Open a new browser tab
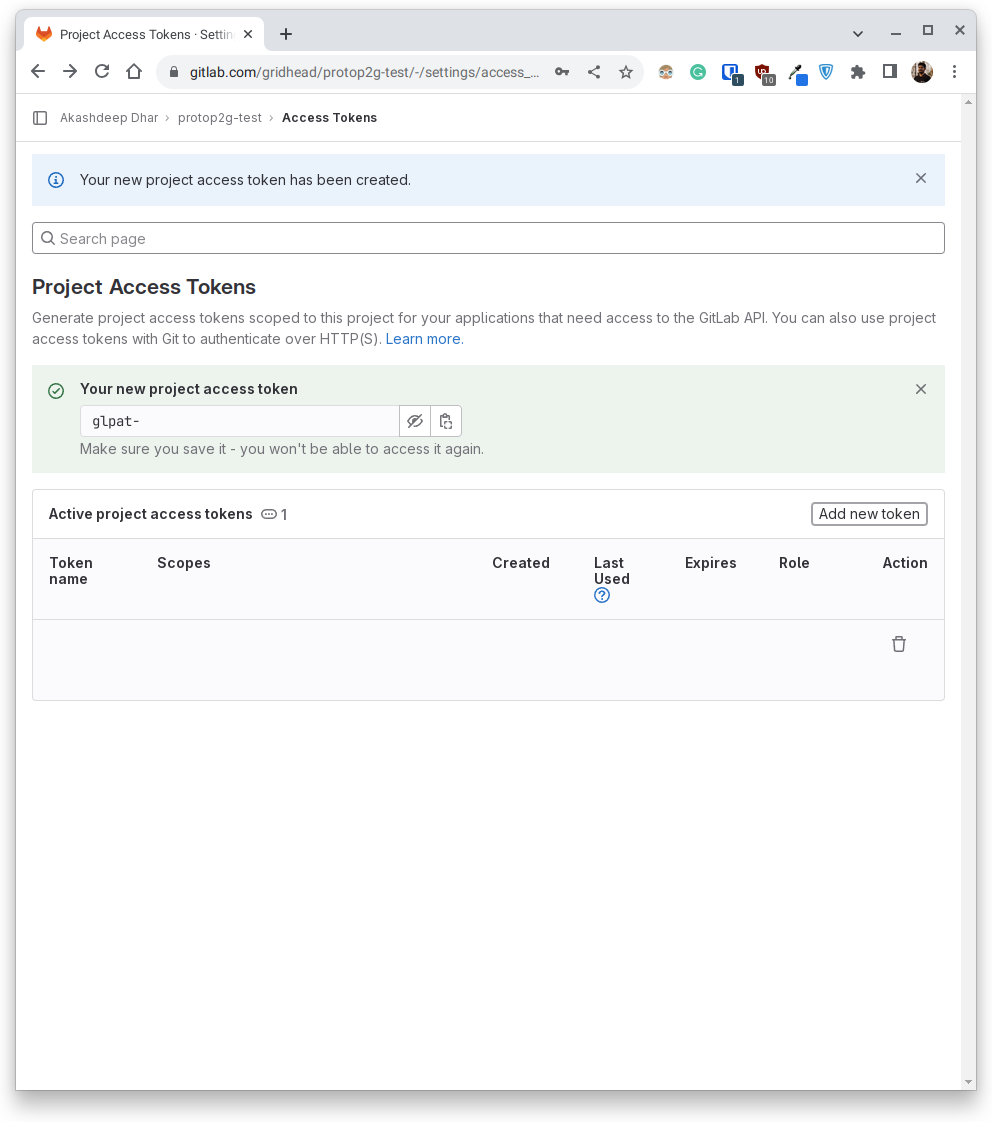992x1122 pixels. pyautogui.click(x=286, y=34)
